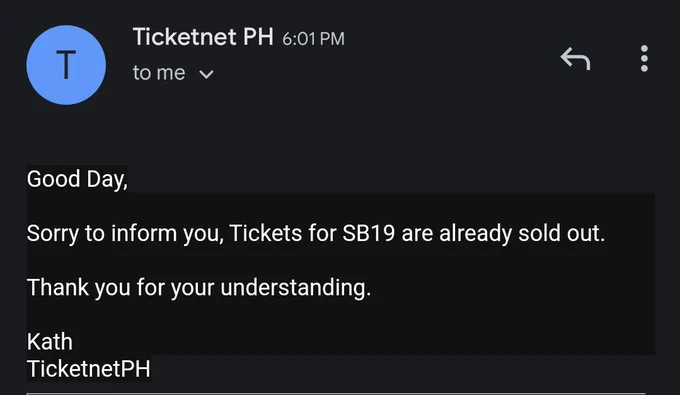Tap the 'to me' recipient label
Screen dimensions: 680x395
coord(159,73)
